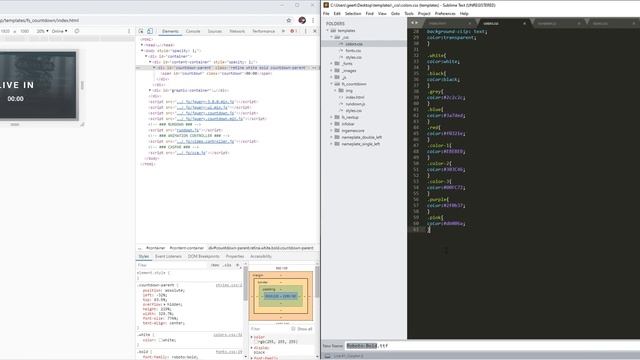Click the Sublime status bar panel switcher icon

pos(327,356)
